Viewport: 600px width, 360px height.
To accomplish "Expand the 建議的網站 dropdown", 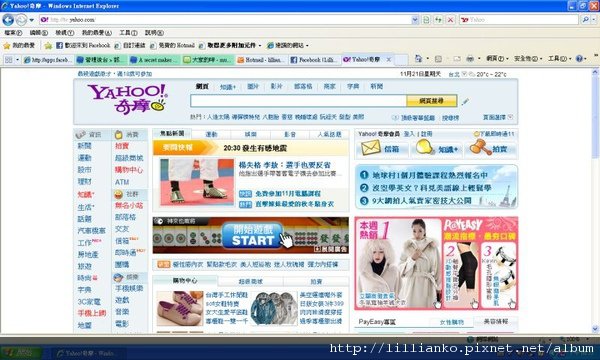I will (307, 46).
